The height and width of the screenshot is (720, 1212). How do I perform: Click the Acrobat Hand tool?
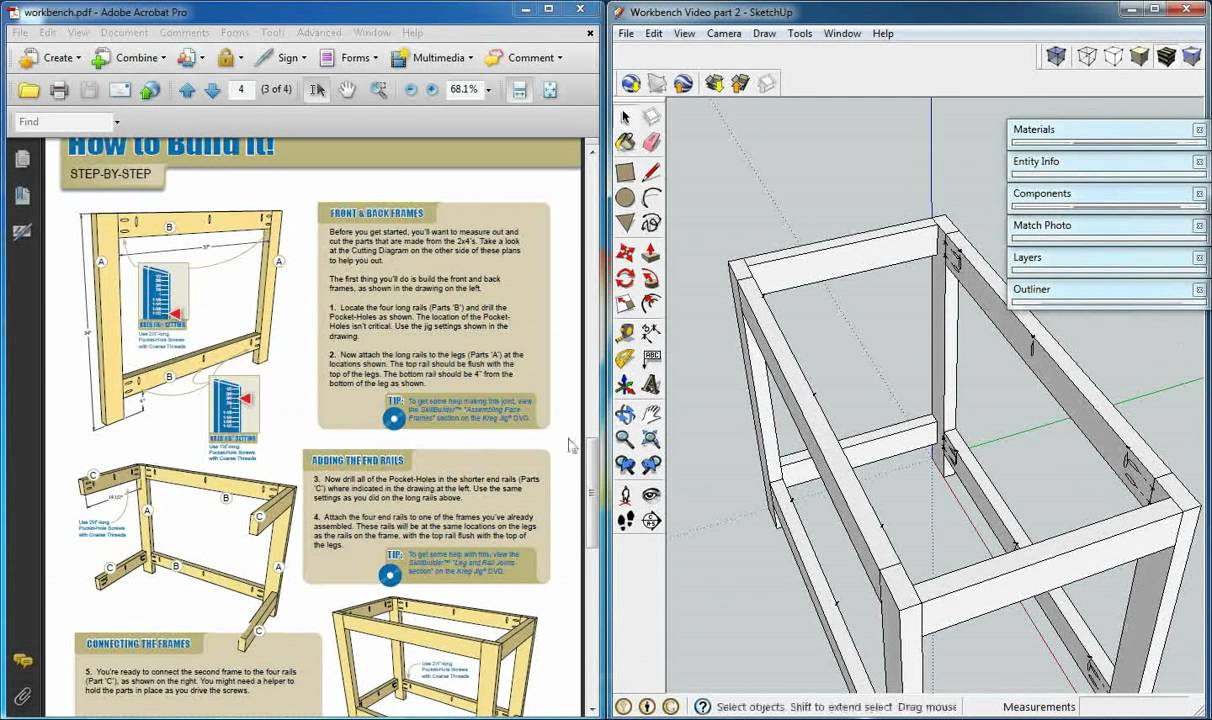347,90
